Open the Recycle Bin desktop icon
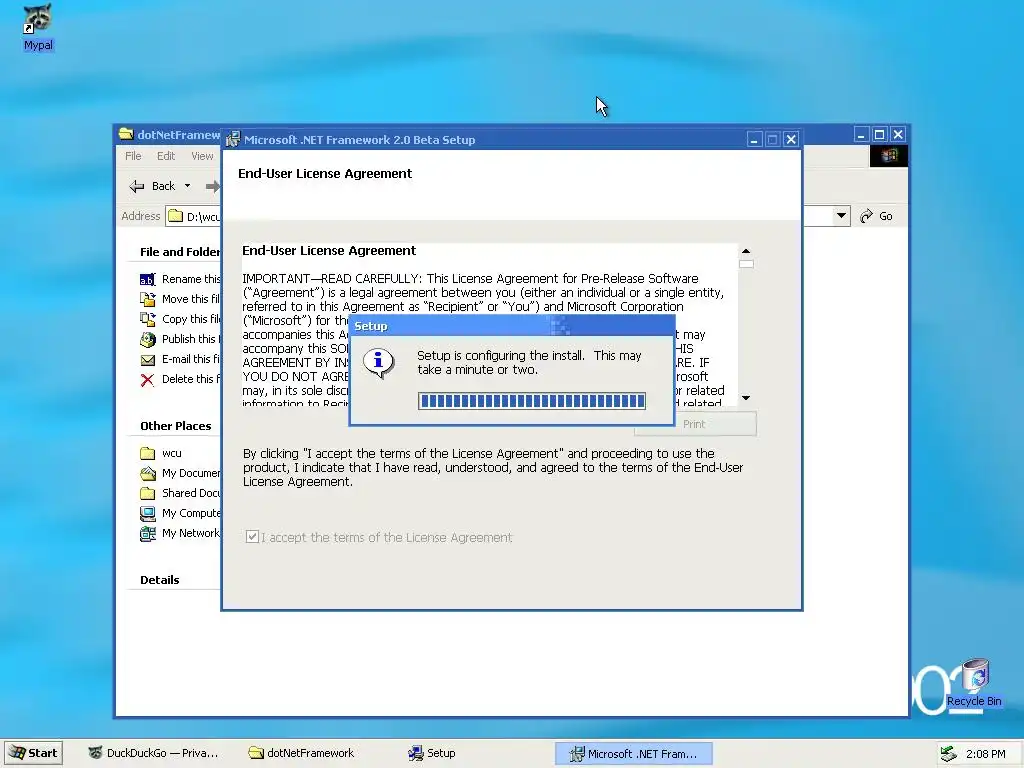 coord(976,675)
